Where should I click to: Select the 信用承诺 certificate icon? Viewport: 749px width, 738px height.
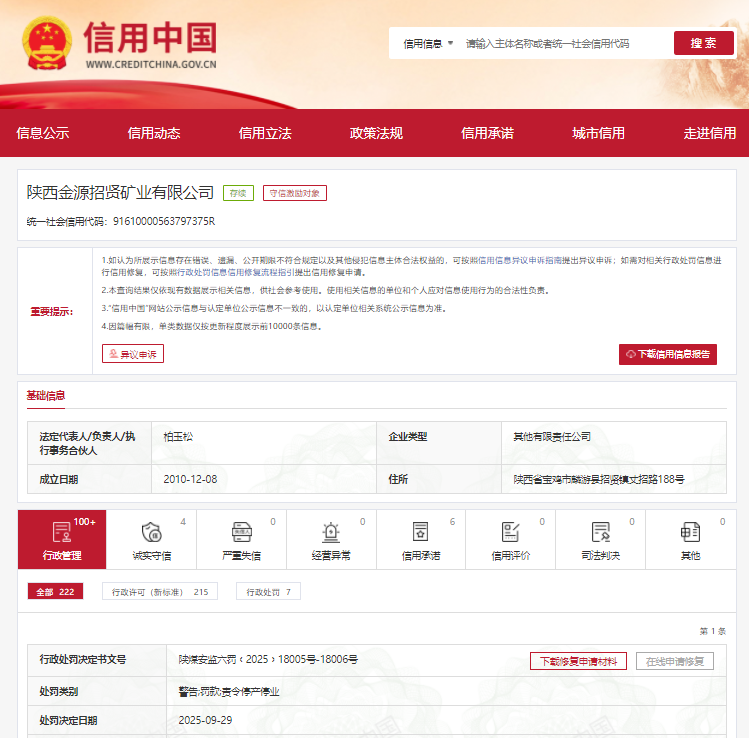click(420, 532)
